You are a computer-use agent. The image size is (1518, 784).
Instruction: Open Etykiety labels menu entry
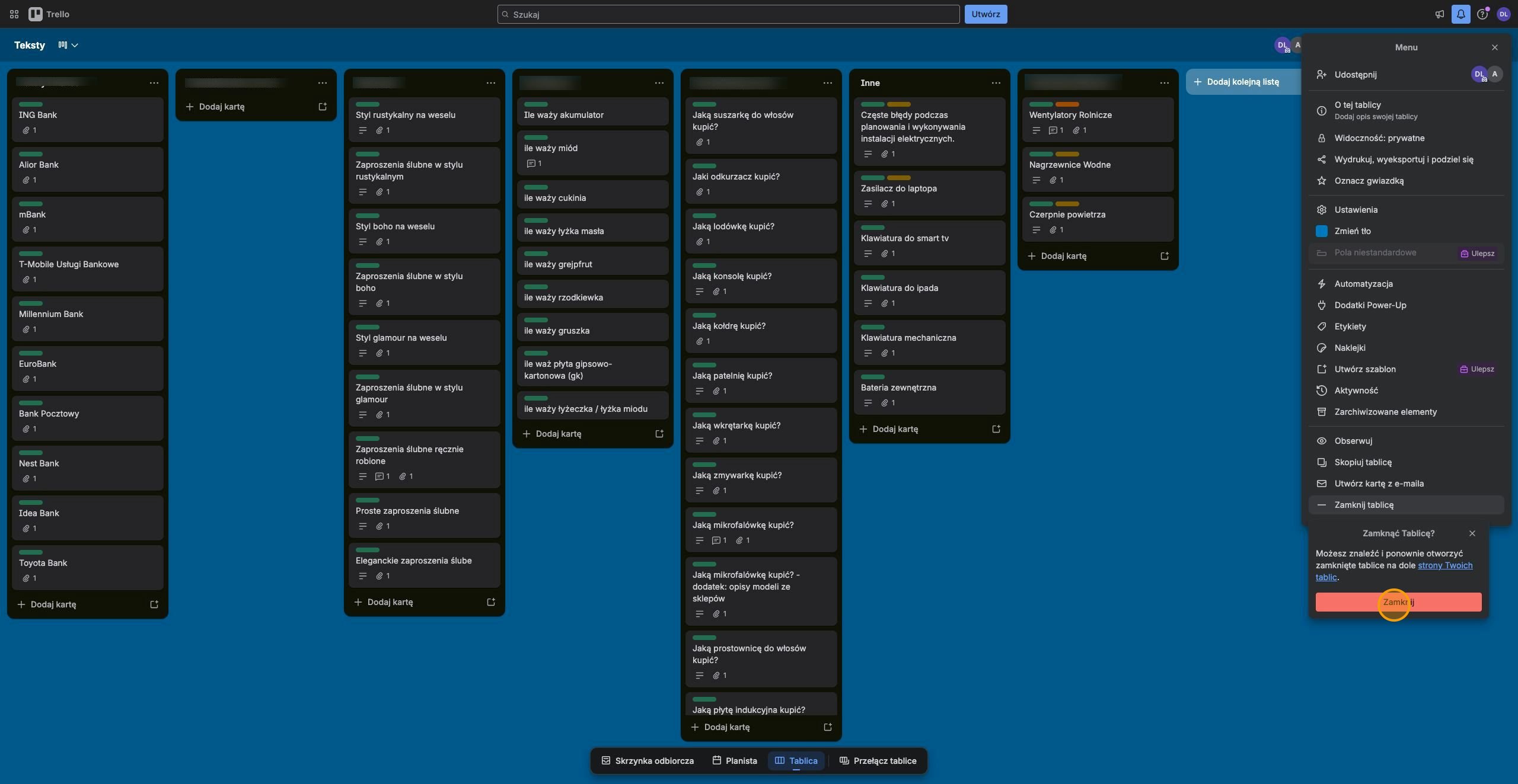coord(1406,327)
